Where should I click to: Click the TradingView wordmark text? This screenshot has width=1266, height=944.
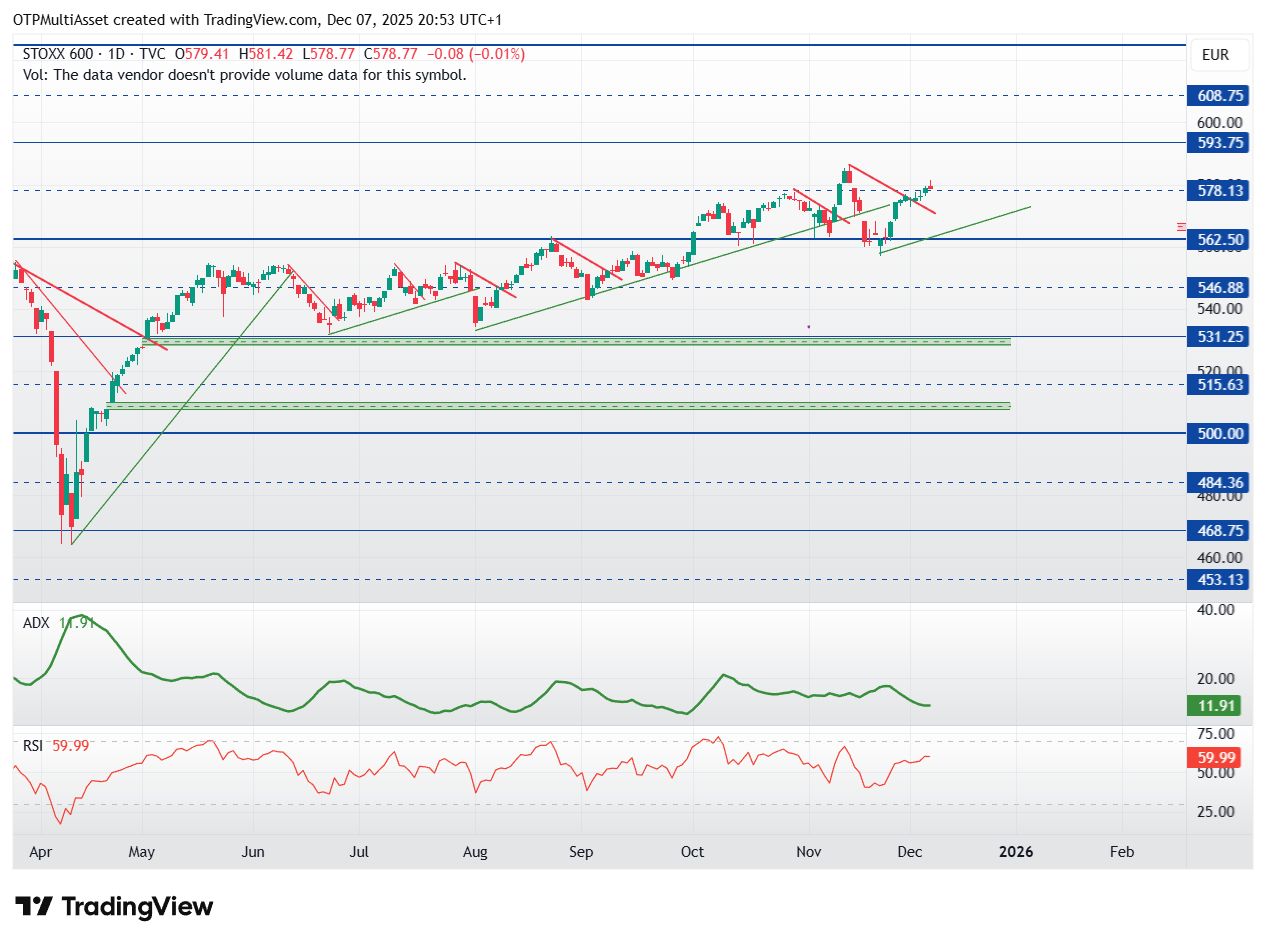[138, 907]
